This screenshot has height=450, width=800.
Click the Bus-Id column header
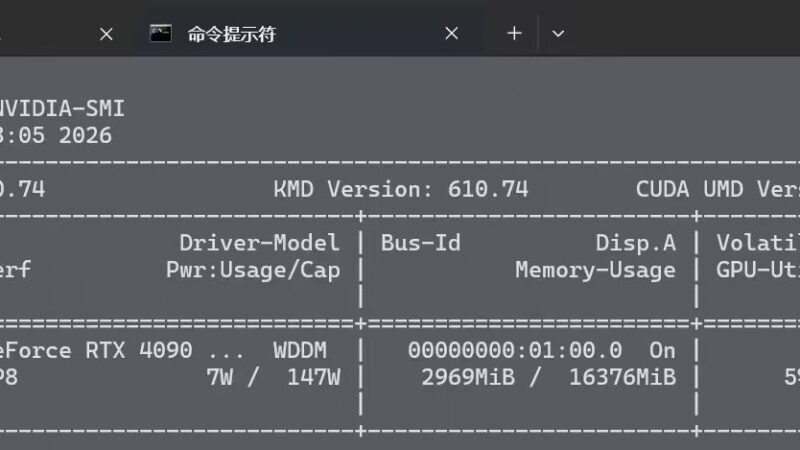tap(421, 243)
